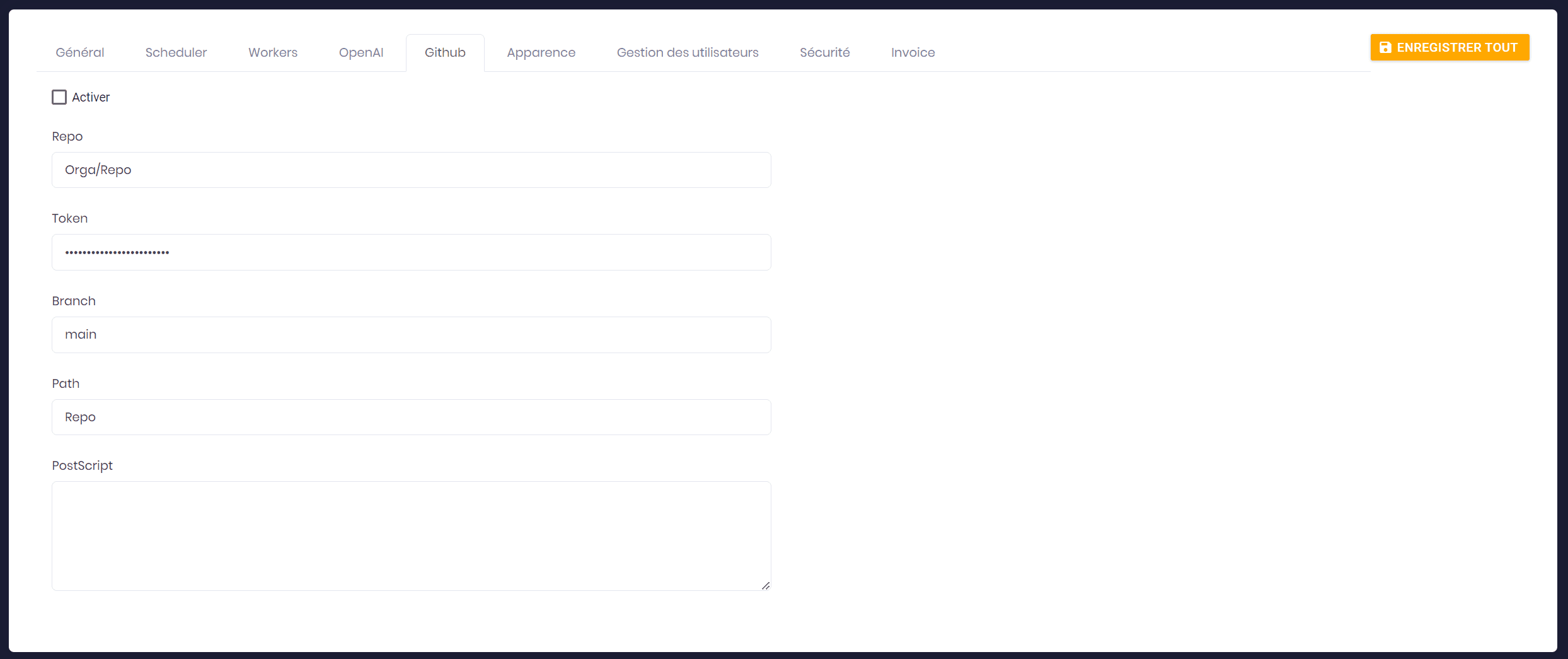Open the Invoice tab
This screenshot has width=1568, height=659.
(x=913, y=52)
